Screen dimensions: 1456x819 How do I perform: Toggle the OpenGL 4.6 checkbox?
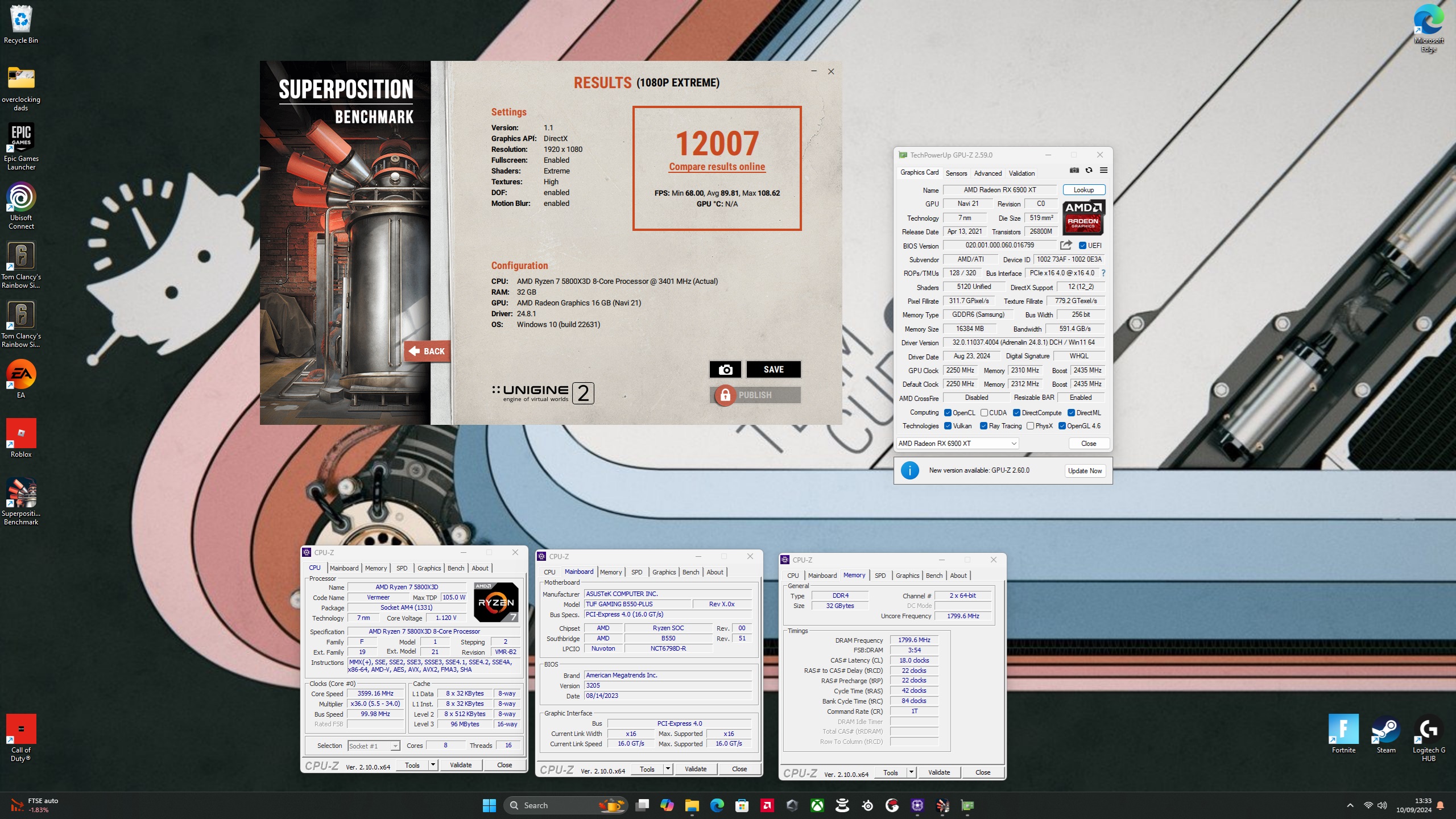tap(1062, 426)
